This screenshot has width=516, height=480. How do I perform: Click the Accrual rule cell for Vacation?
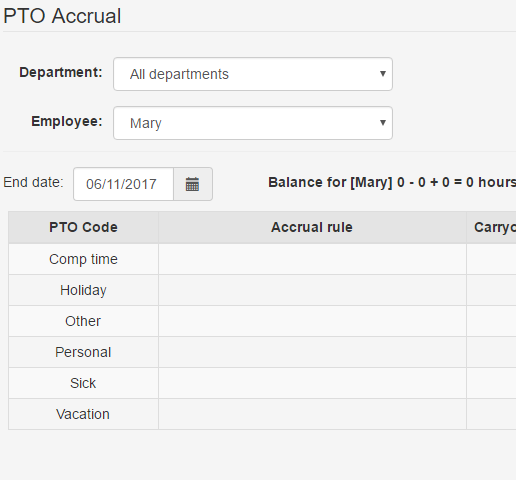(x=312, y=414)
